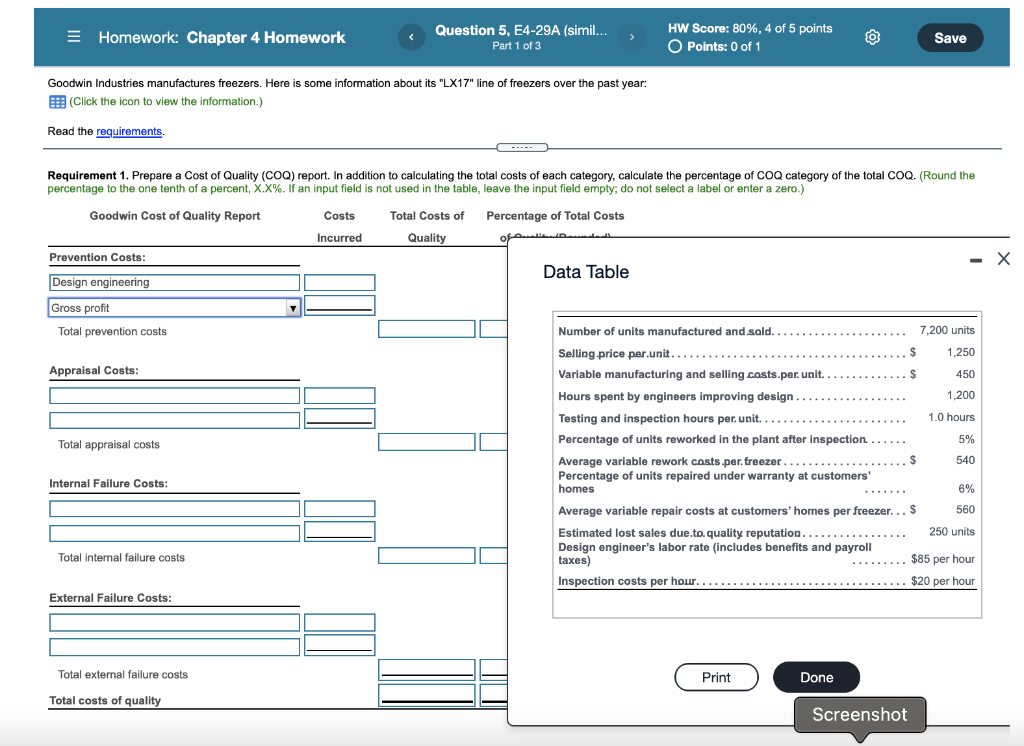
Task: Click the pane divider expand handle
Action: tap(522, 147)
